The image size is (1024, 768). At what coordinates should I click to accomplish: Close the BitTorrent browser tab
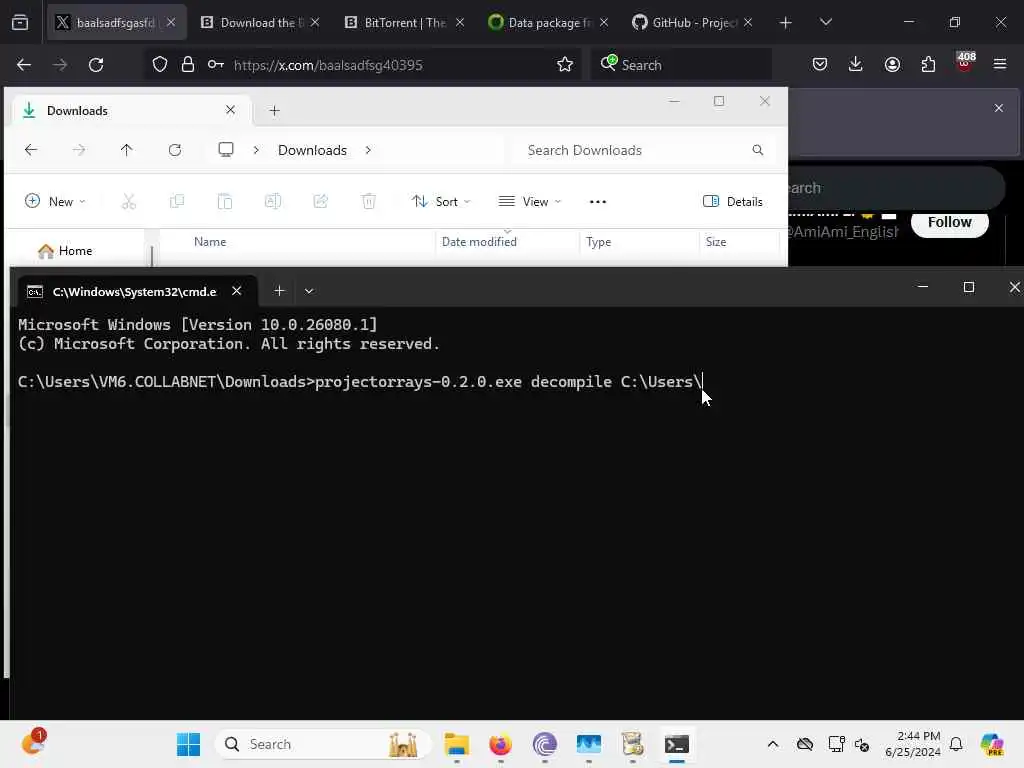point(460,22)
